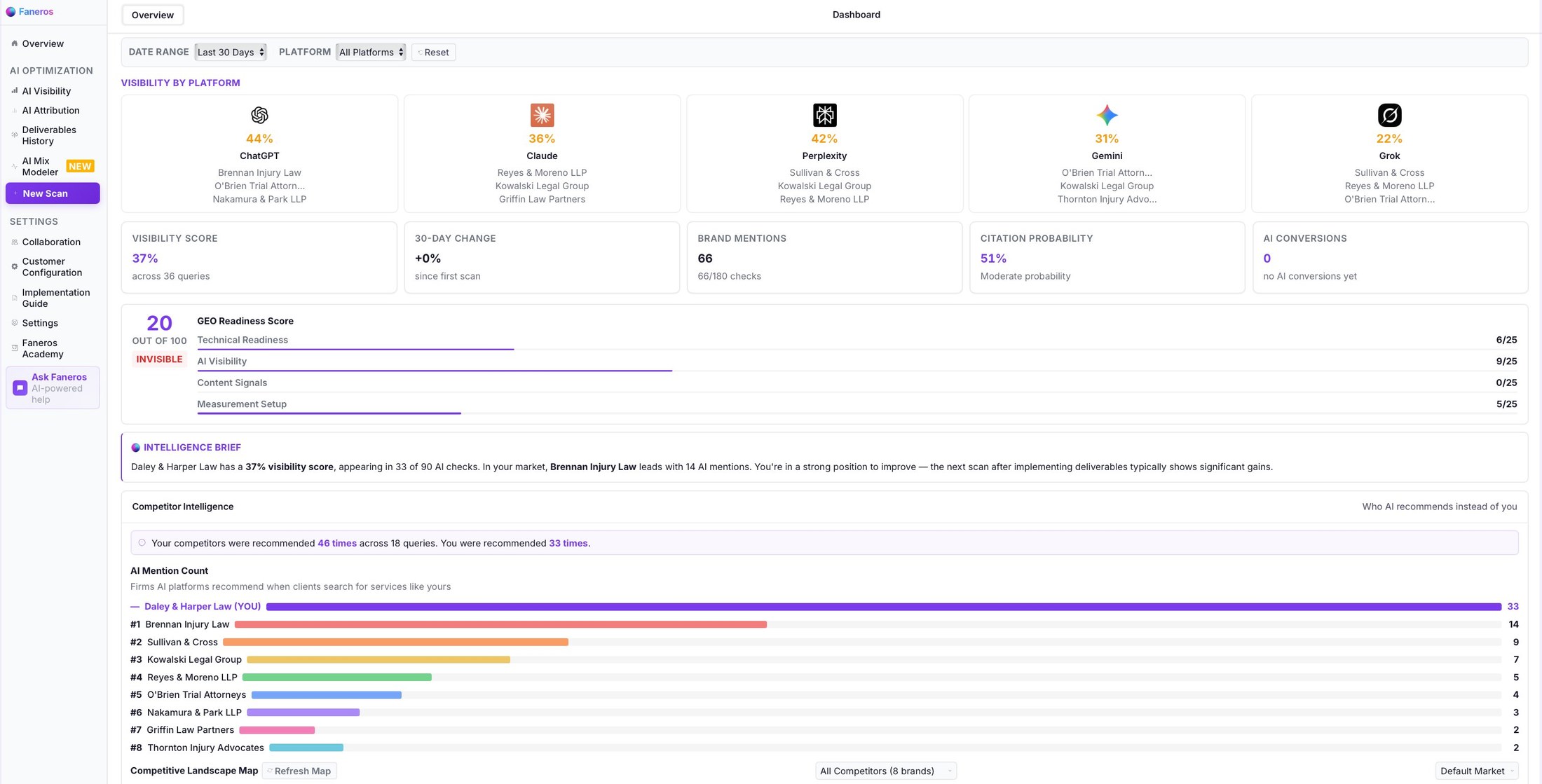The height and width of the screenshot is (784, 1542).
Task: Click the NEW badge beside AI Mix Modeler
Action: pos(80,167)
